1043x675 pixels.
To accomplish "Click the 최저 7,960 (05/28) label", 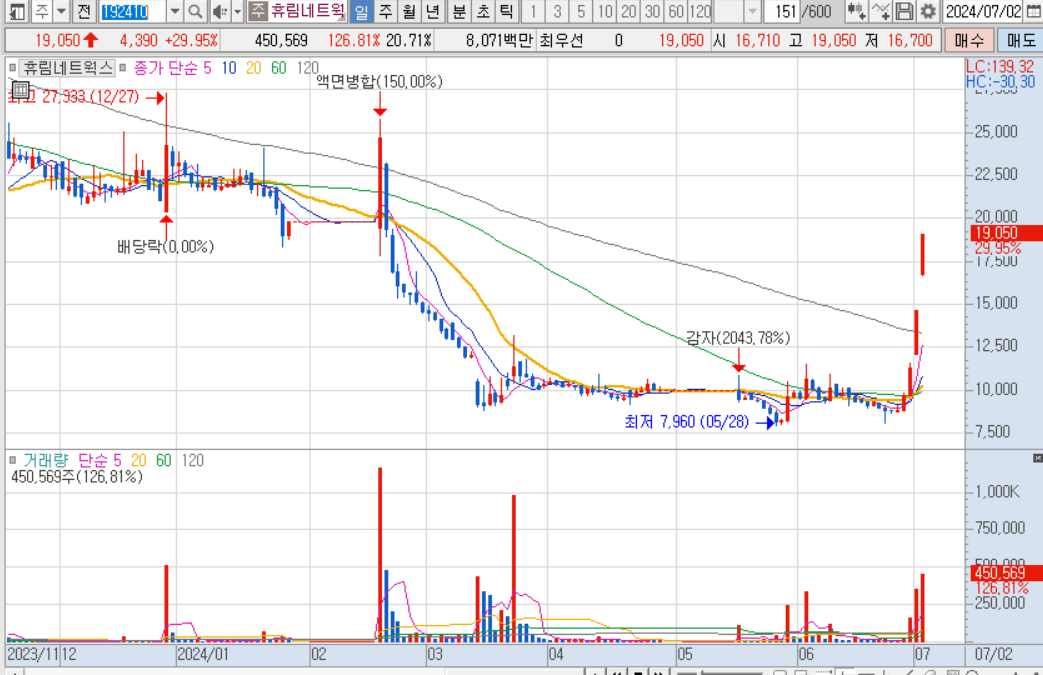I will [686, 422].
